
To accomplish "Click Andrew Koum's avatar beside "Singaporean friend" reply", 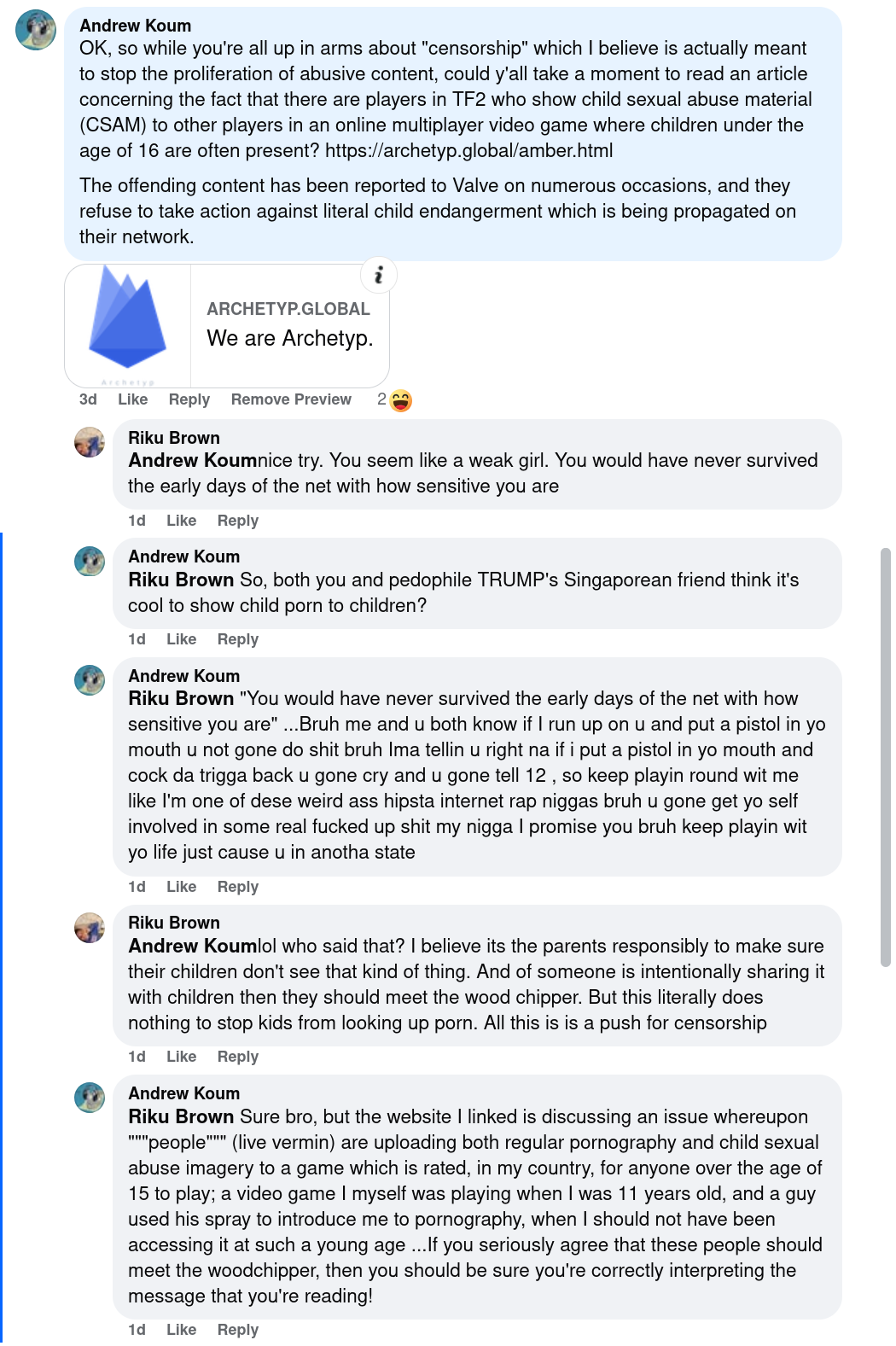I will click(x=90, y=562).
